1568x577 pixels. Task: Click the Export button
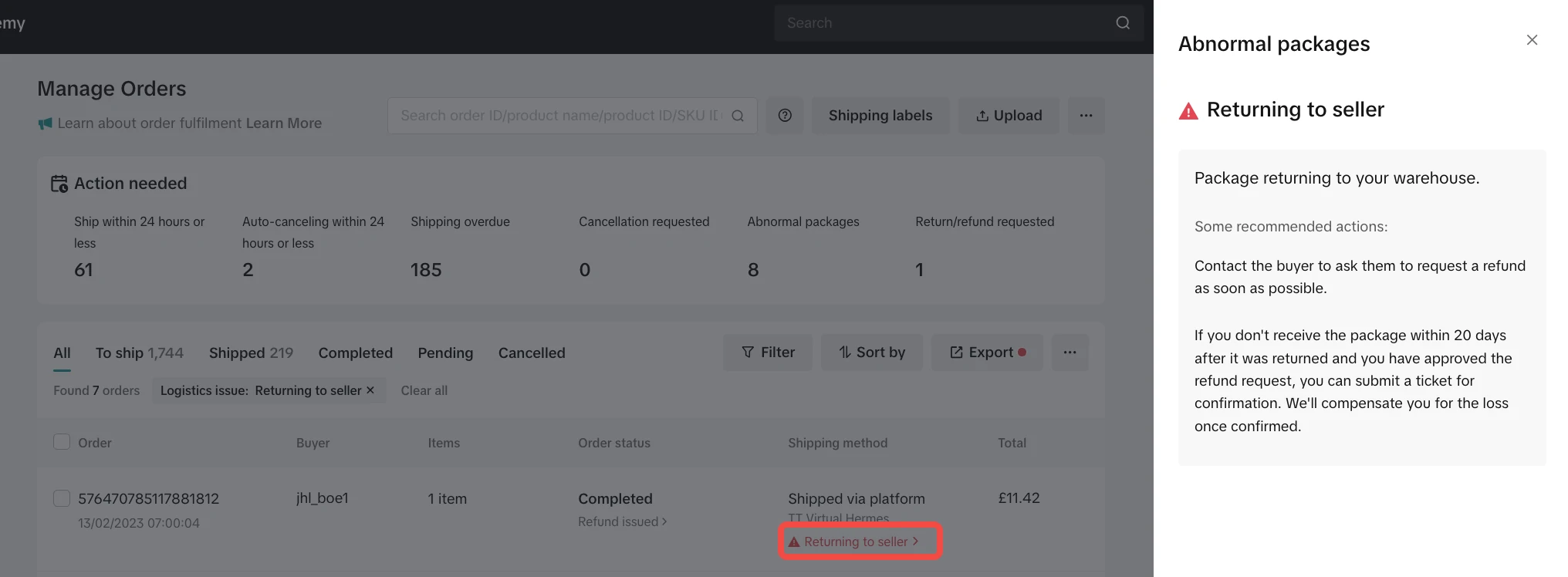(987, 353)
